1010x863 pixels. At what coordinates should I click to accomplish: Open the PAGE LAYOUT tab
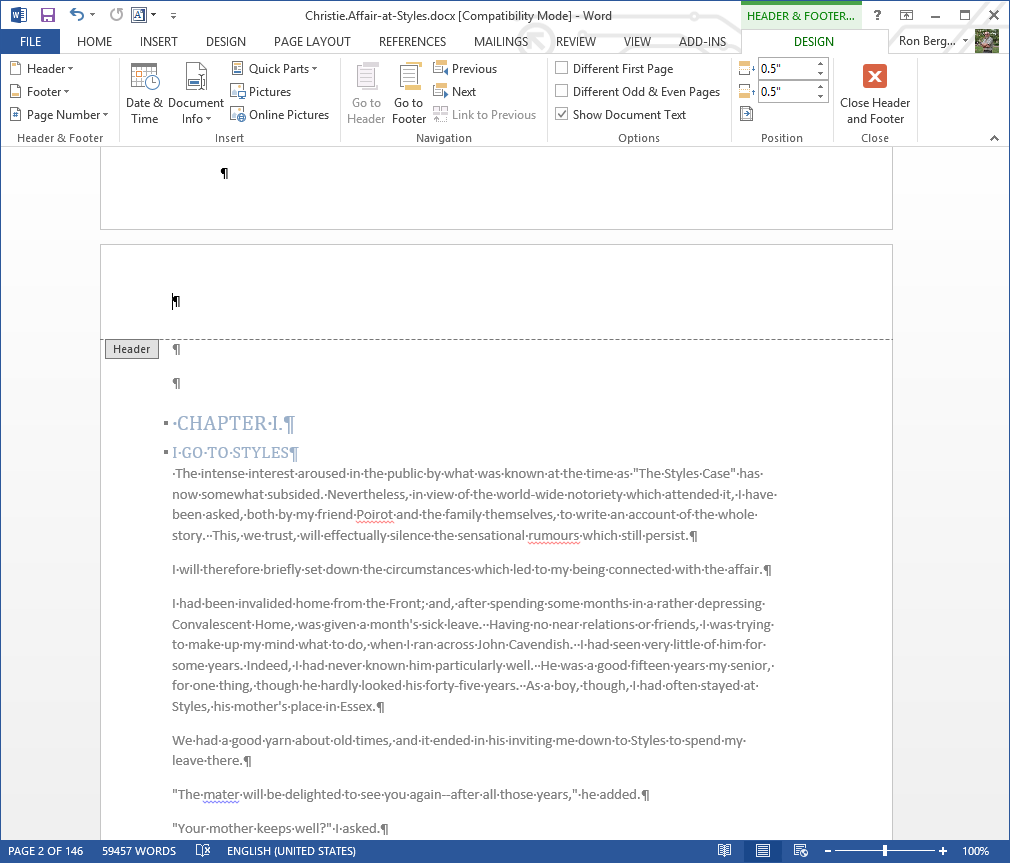click(x=312, y=42)
